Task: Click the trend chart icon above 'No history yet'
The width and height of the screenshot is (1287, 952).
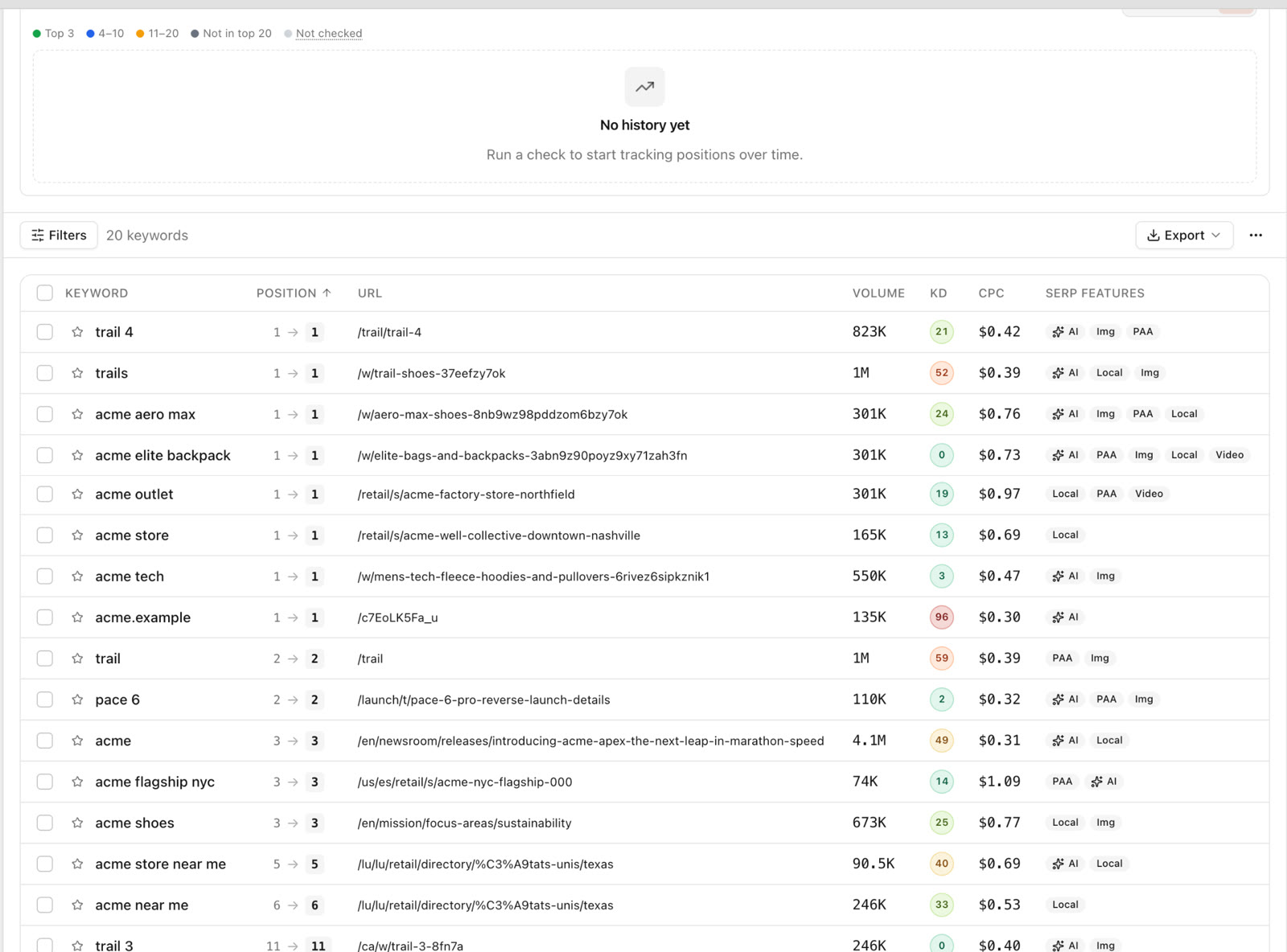Action: point(645,87)
